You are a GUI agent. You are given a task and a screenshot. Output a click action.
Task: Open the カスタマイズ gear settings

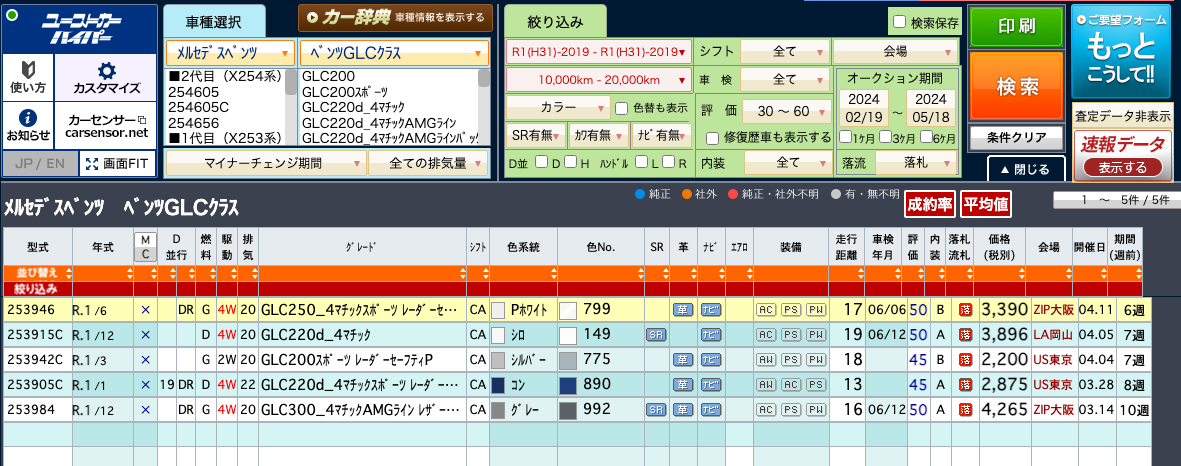106,76
